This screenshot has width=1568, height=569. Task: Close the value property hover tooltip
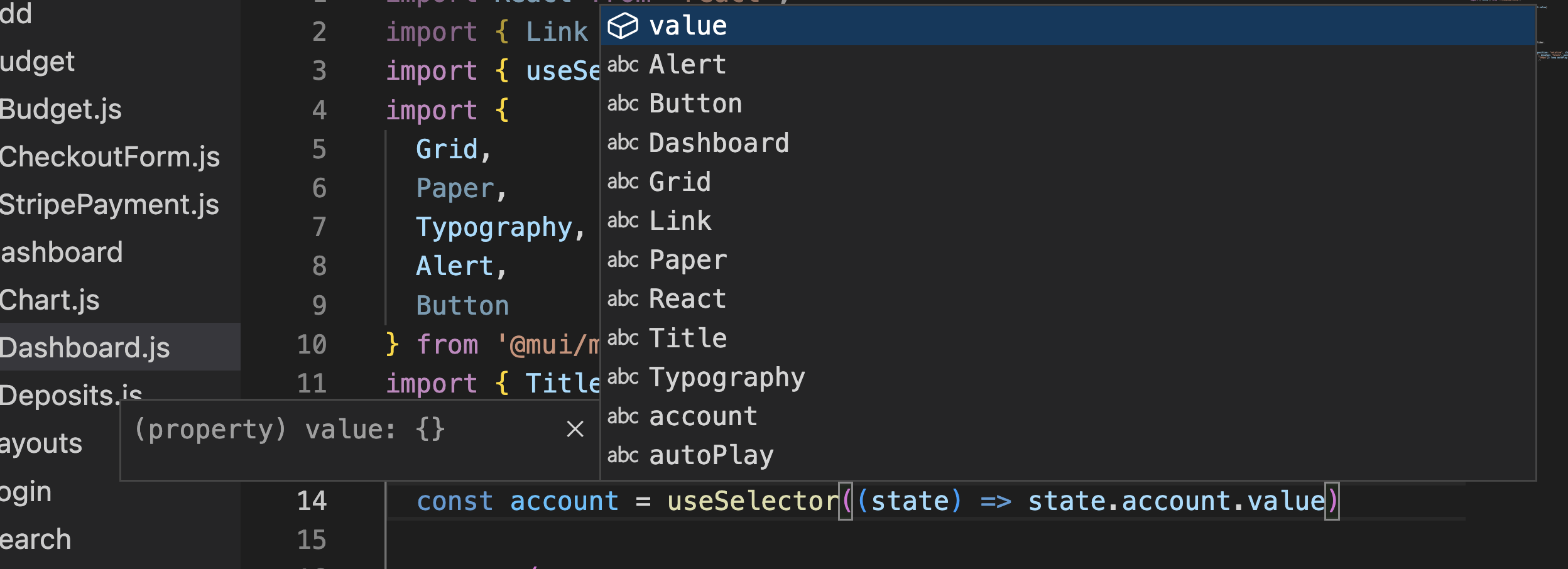[575, 429]
